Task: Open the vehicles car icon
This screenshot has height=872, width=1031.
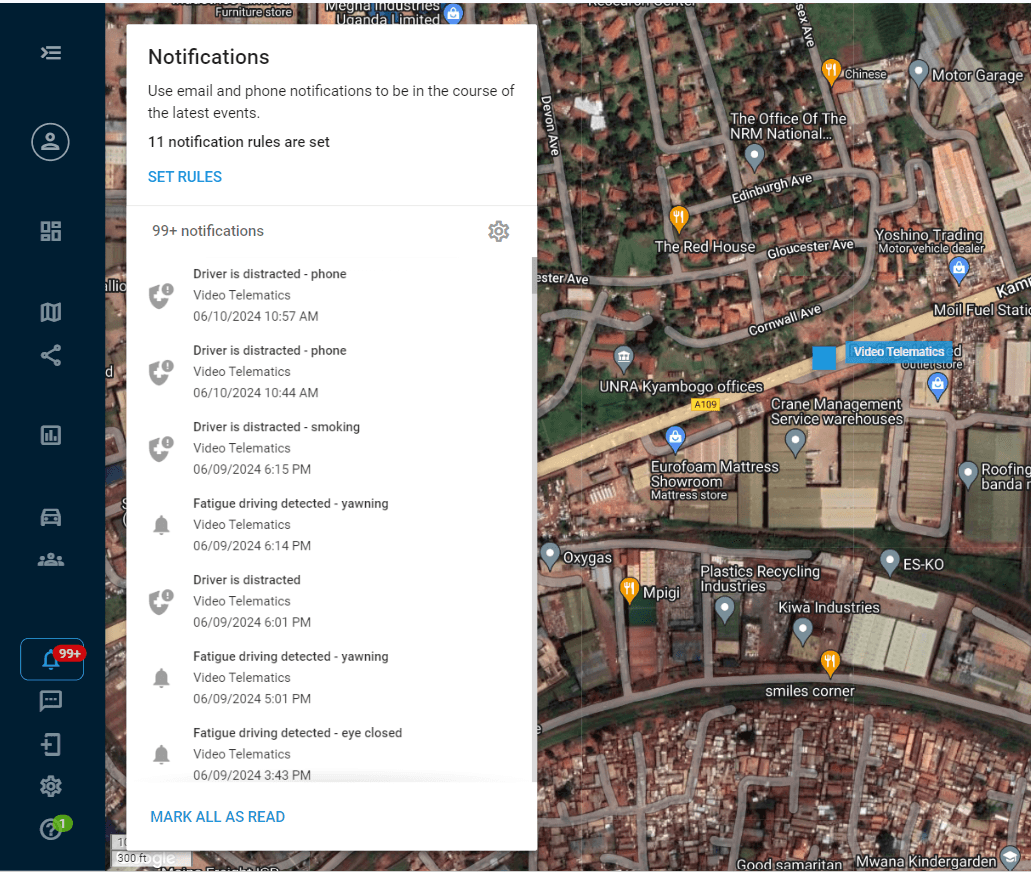Action: (x=51, y=517)
